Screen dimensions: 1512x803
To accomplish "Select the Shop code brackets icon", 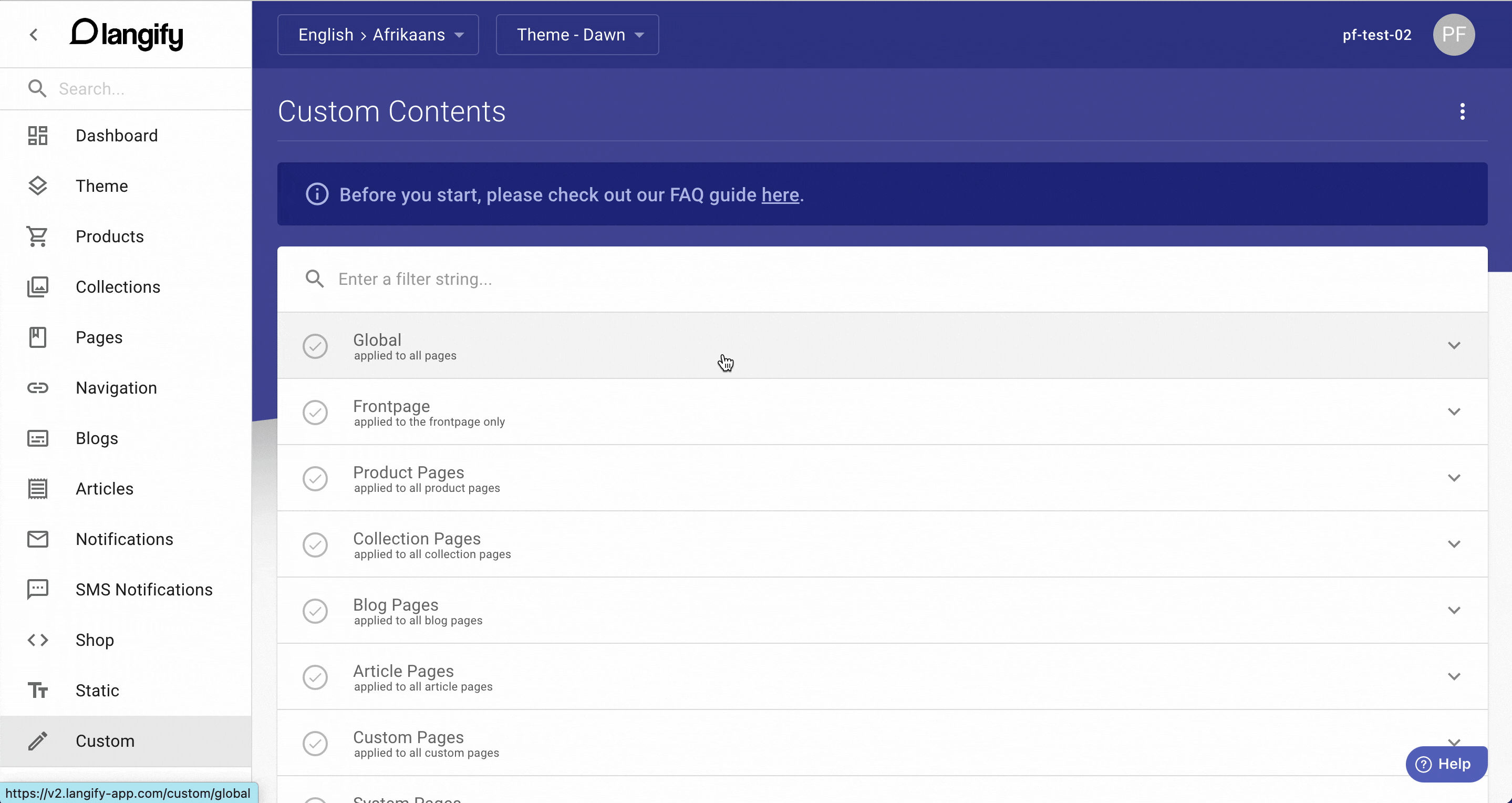I will [38, 640].
